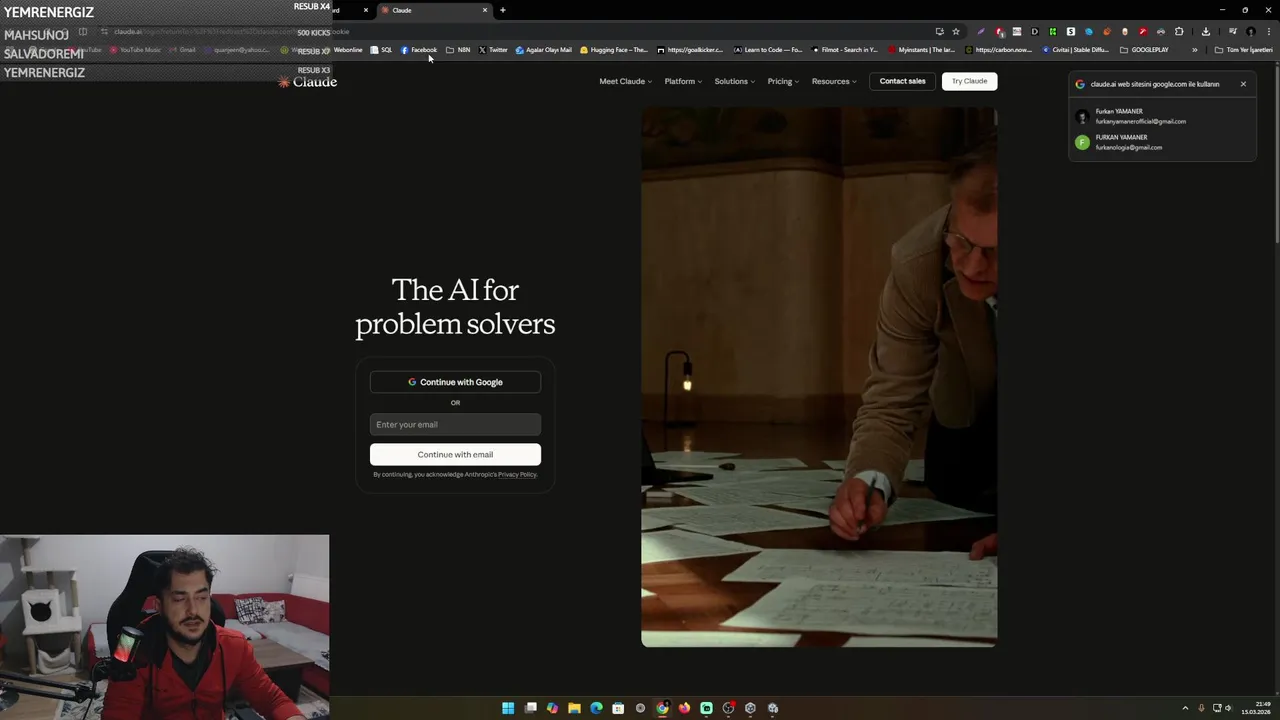Open the Facebook bookmark
The height and width of the screenshot is (720, 1280).
pyautogui.click(x=419, y=50)
